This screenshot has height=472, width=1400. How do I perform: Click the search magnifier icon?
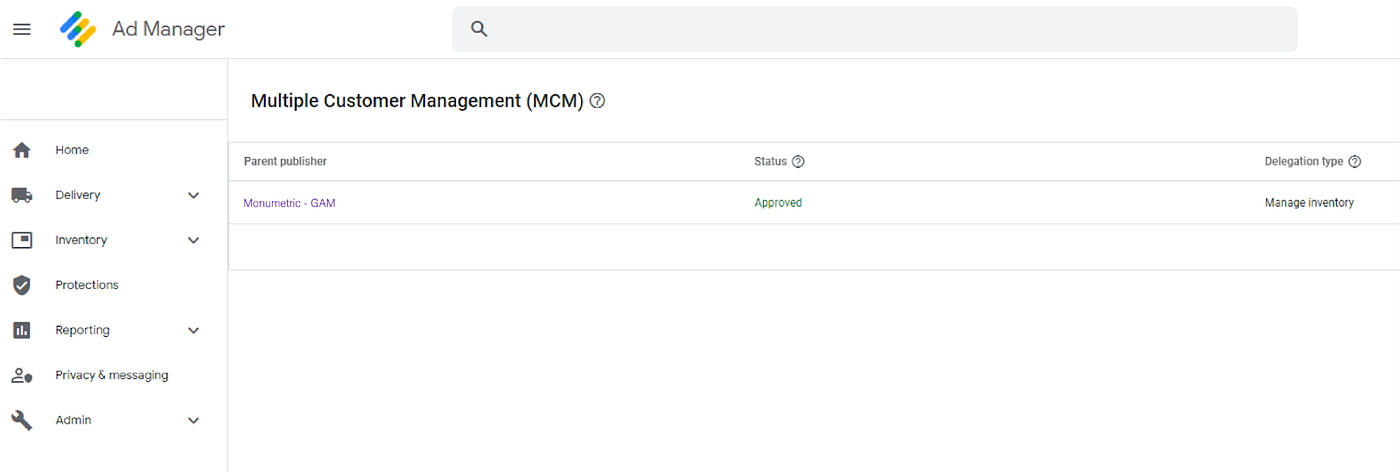coord(479,29)
